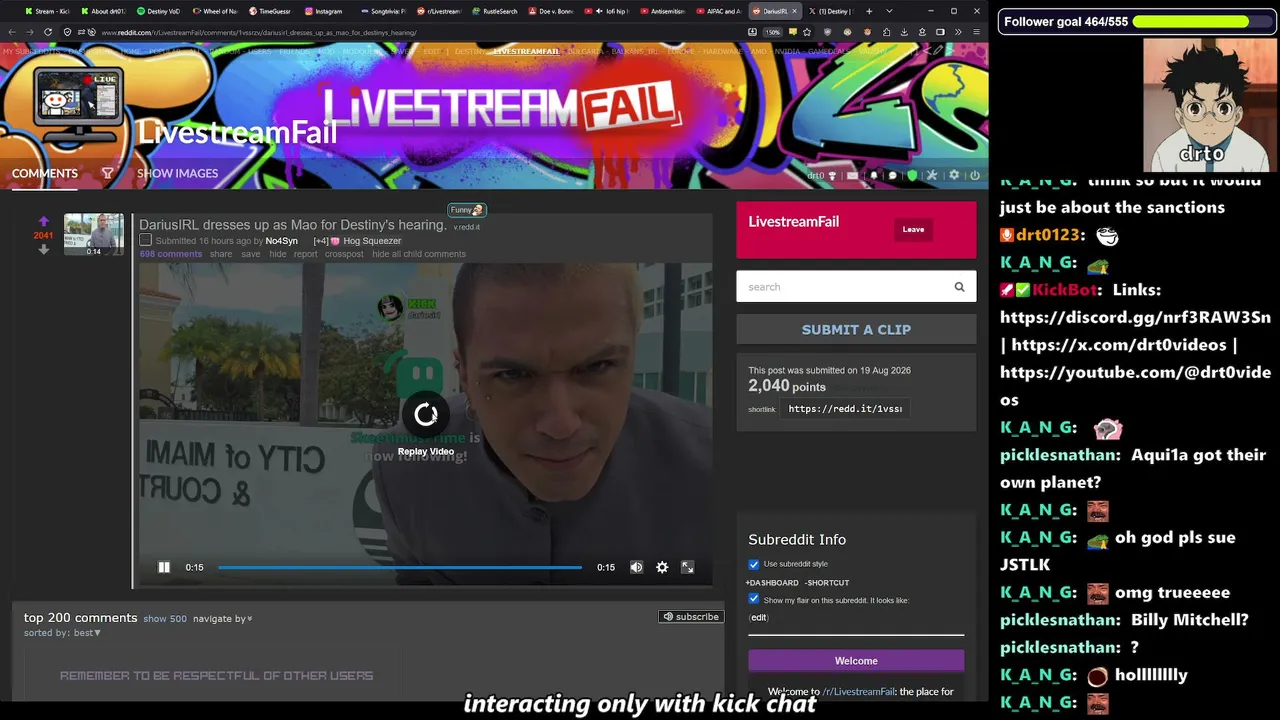The height and width of the screenshot is (720, 1280).
Task: Switch to the TimeGuessr browser tab
Action: tap(270, 11)
